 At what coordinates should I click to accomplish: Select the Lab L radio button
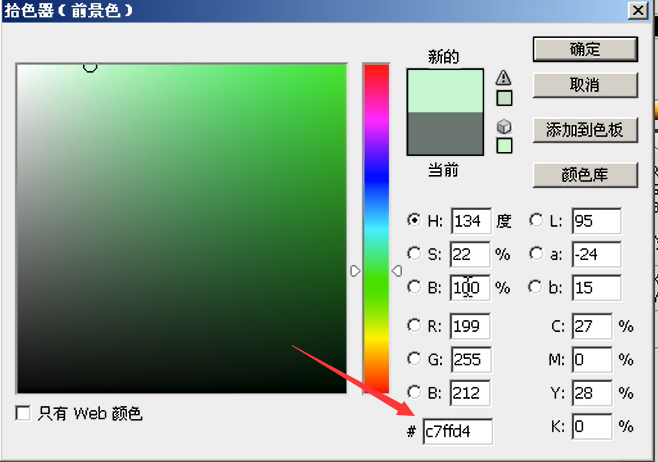tap(536, 220)
